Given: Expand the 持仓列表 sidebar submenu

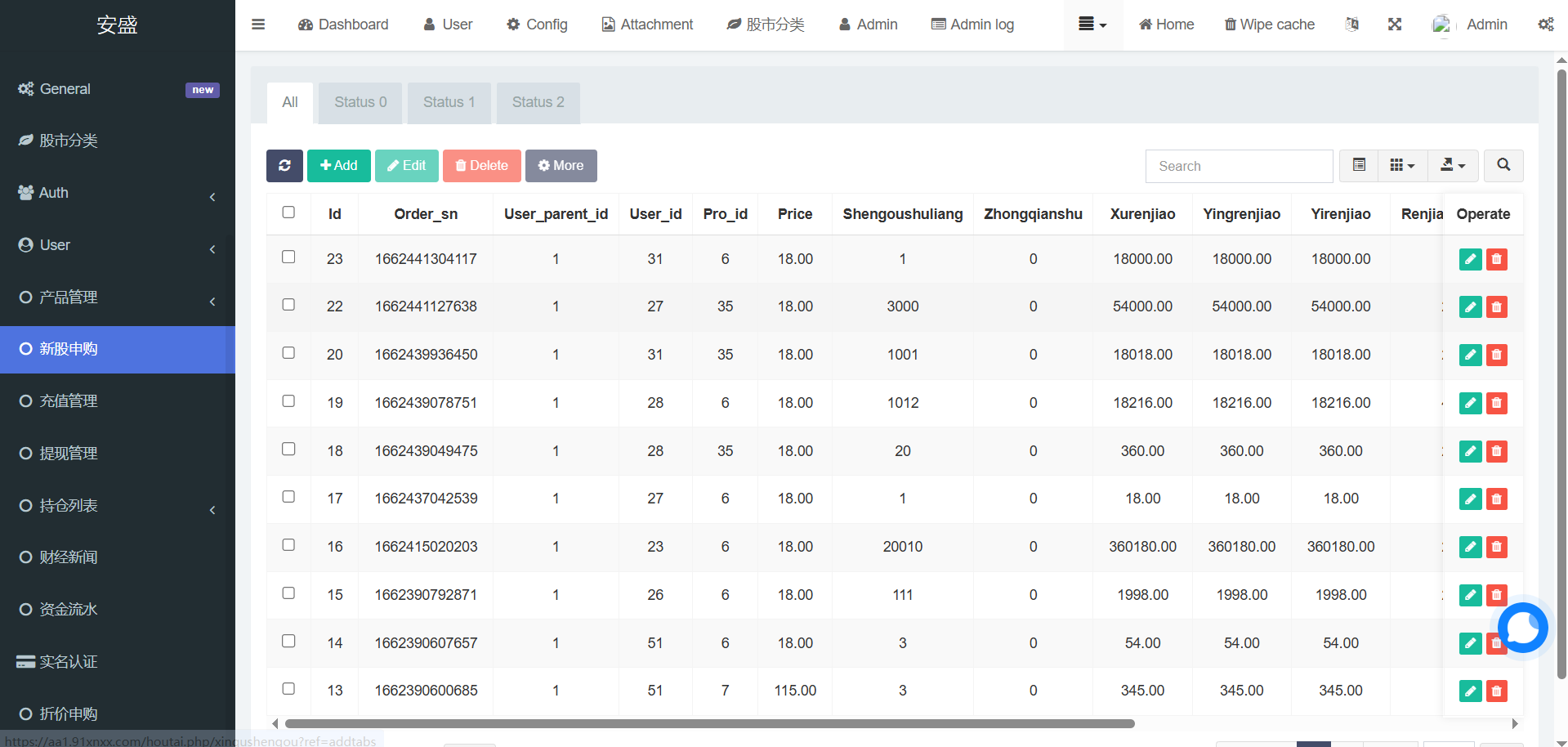Looking at the screenshot, I should [118, 506].
